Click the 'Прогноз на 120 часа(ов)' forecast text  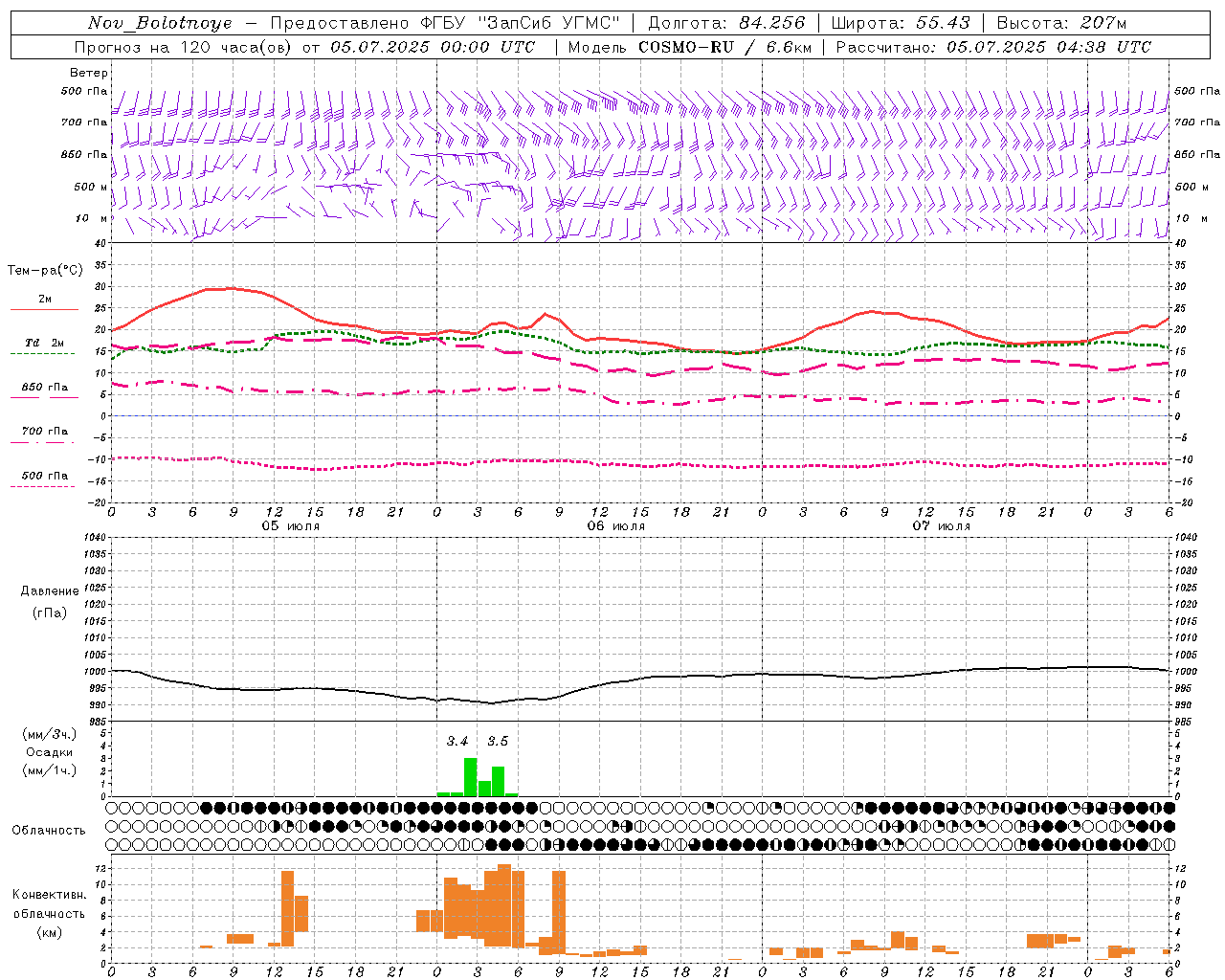tap(185, 47)
